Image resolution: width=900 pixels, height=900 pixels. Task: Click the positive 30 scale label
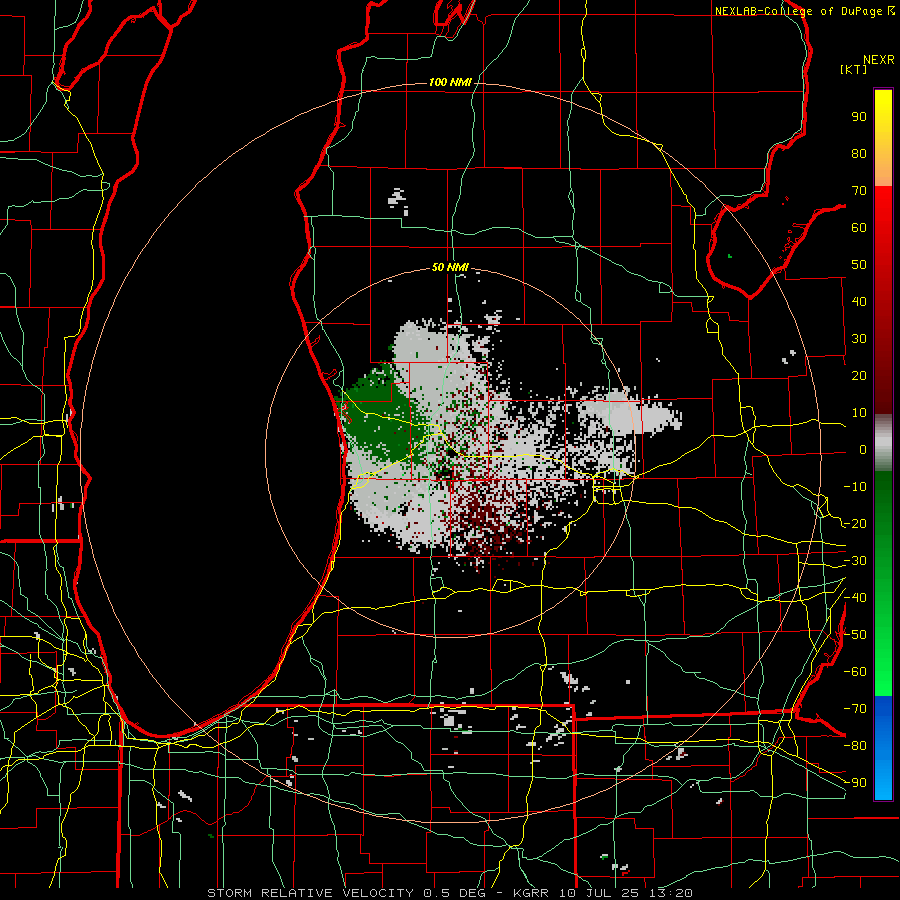point(859,339)
